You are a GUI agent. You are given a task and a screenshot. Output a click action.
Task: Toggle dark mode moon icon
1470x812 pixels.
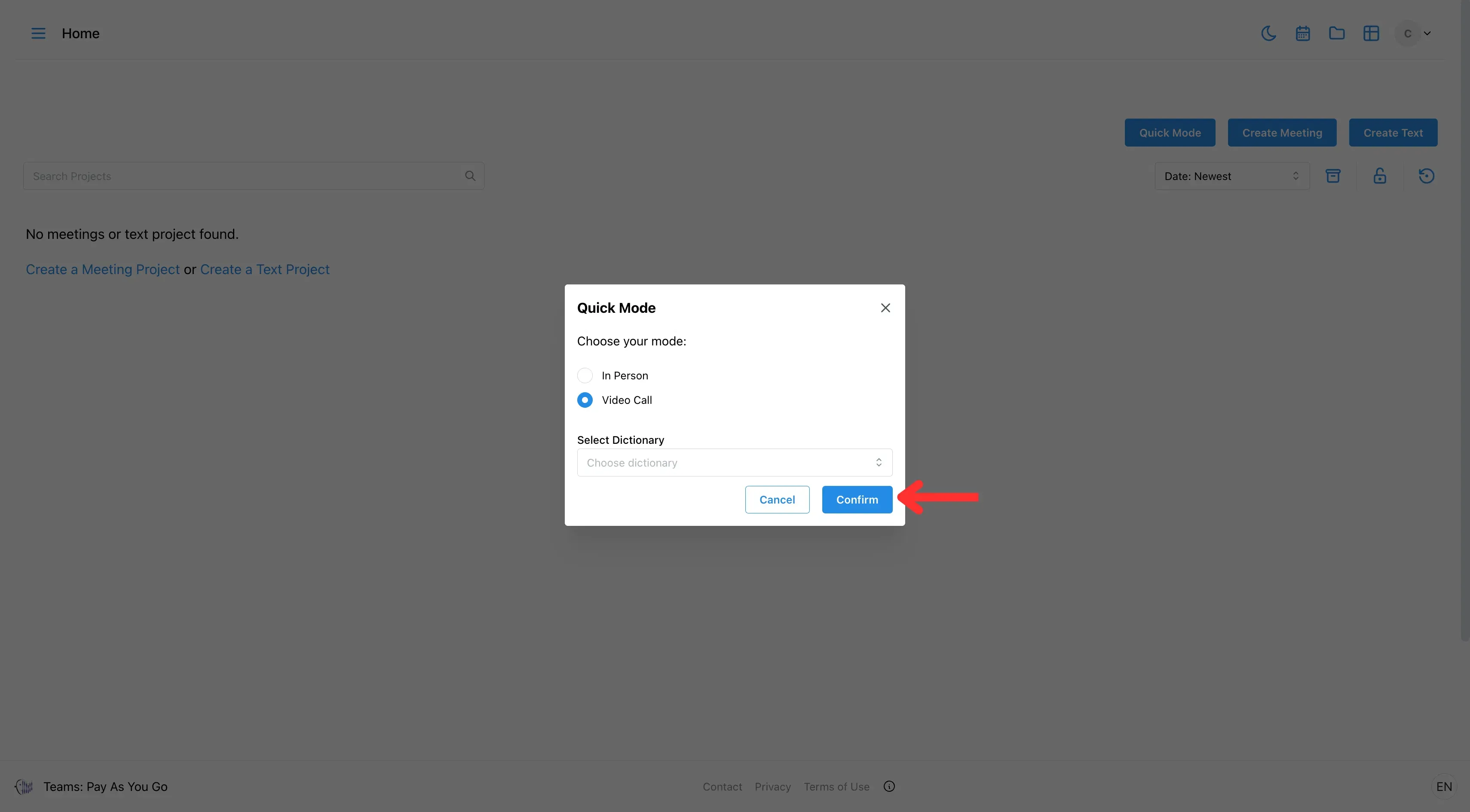1268,34
